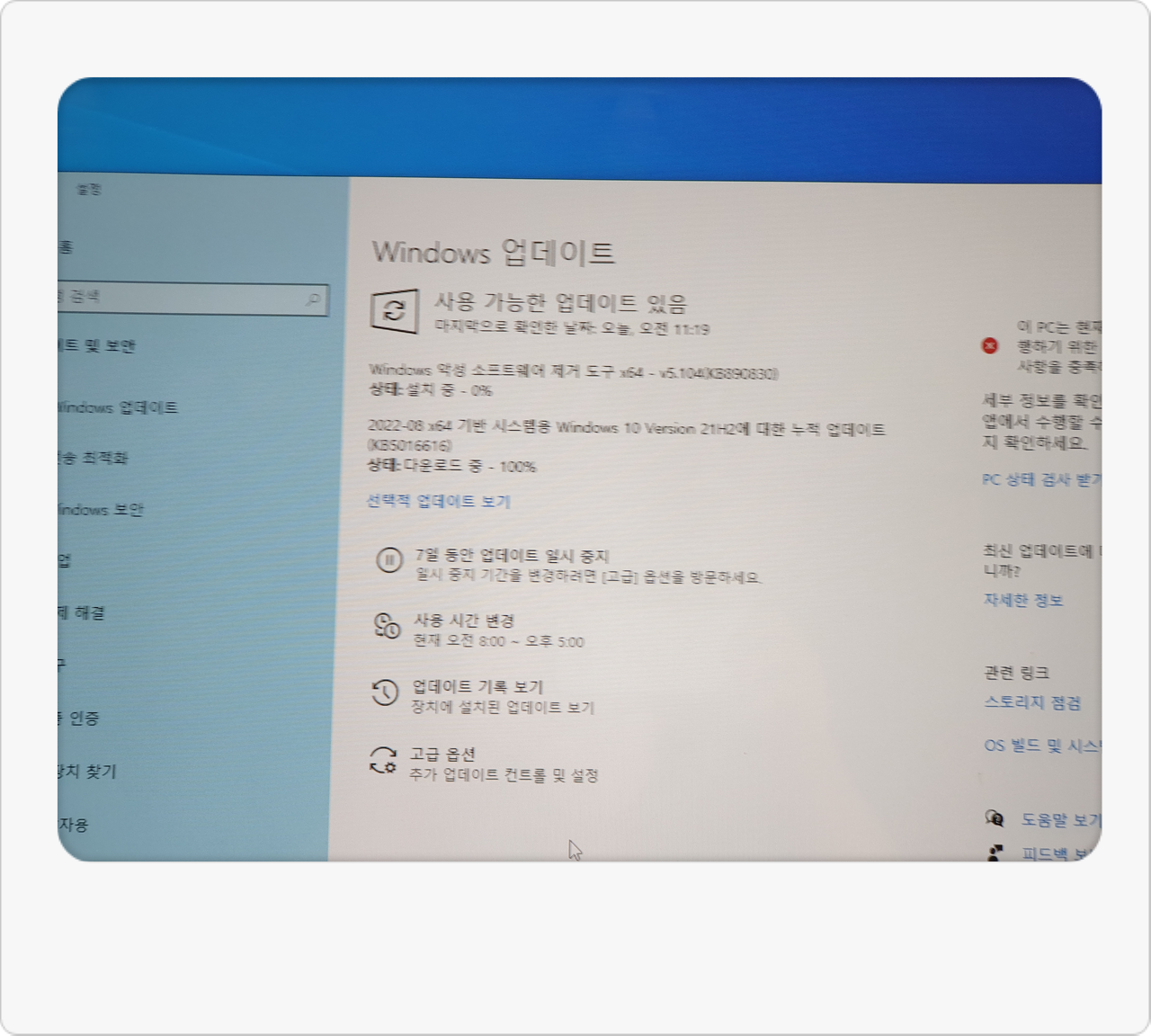Open OS 빌드 및 시스템 정보 link

[1042, 745]
